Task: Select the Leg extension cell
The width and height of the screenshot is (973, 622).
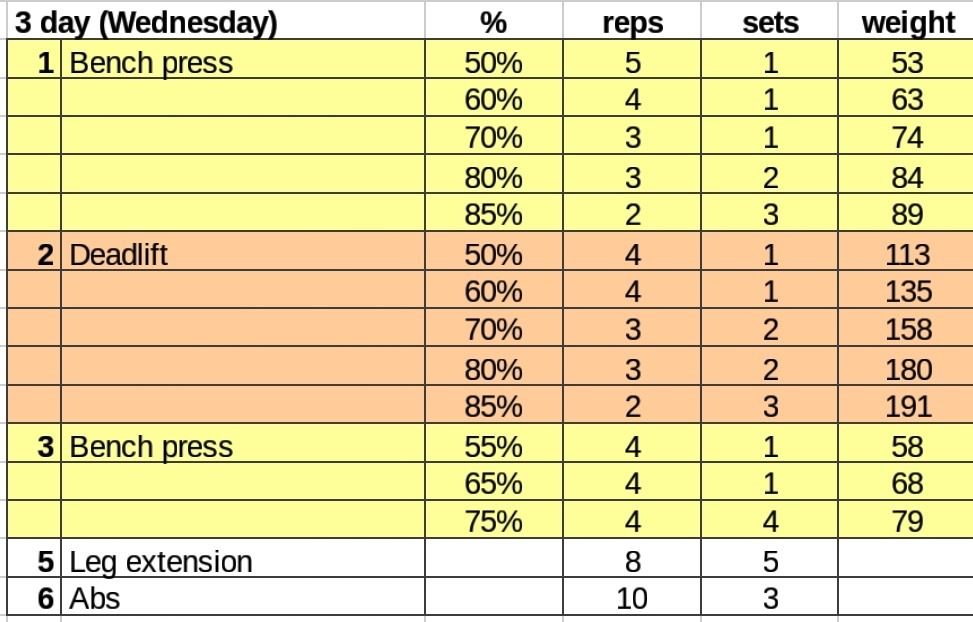Action: 160,561
